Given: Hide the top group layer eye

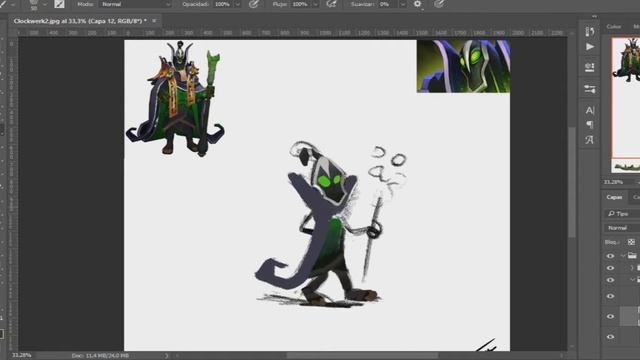Looking at the screenshot, I should point(611,256).
